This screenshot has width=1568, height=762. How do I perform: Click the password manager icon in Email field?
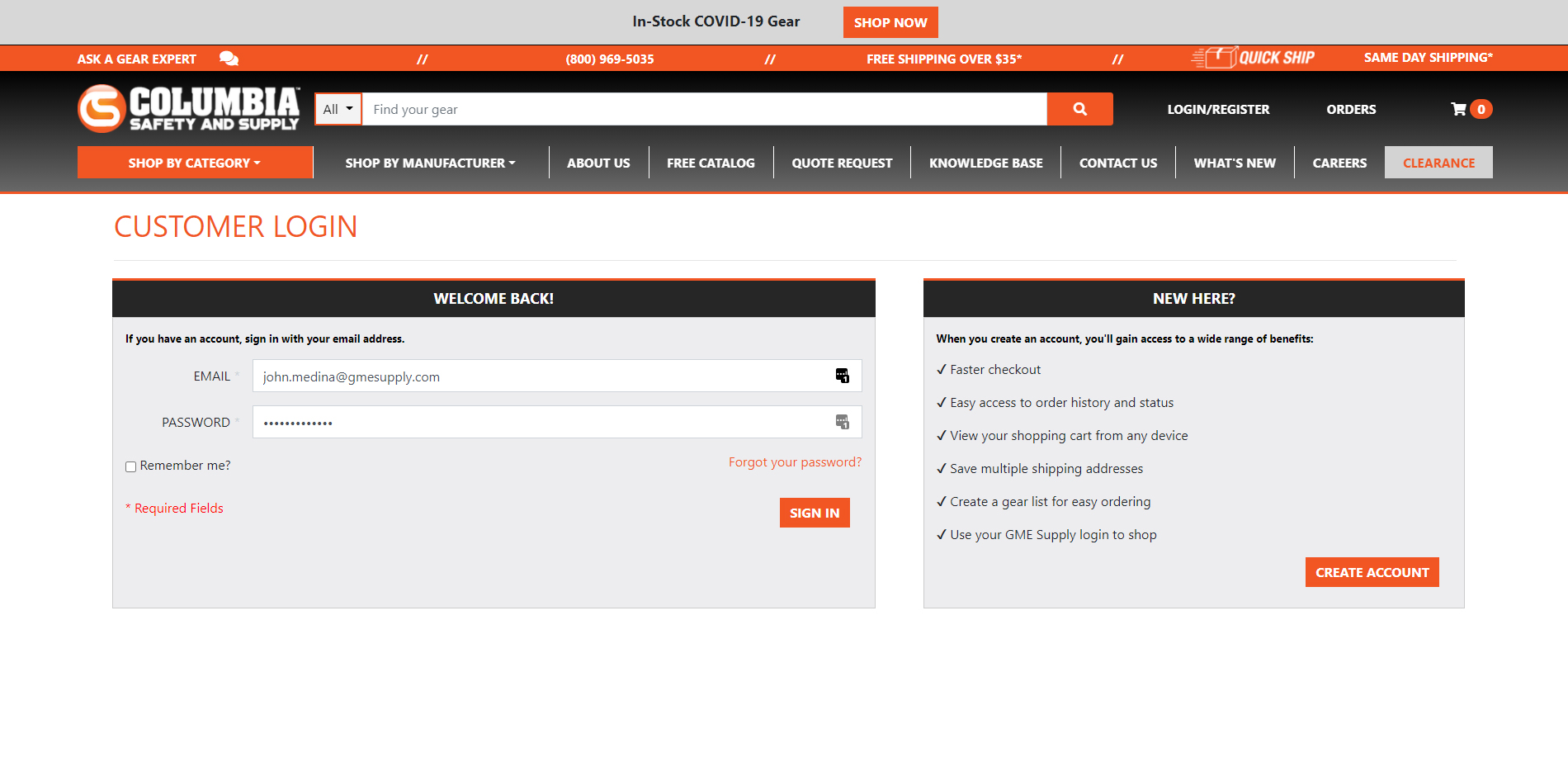842,376
